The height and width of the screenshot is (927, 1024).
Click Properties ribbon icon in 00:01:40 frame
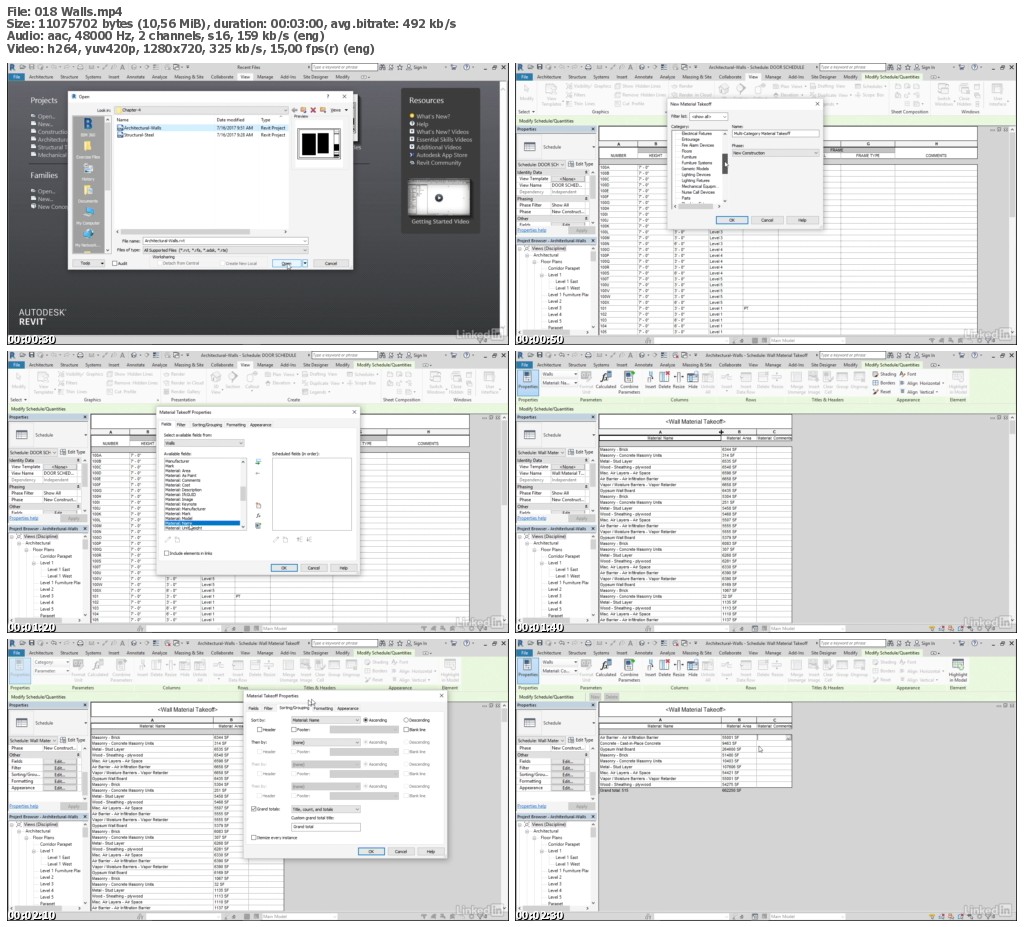coord(528,382)
